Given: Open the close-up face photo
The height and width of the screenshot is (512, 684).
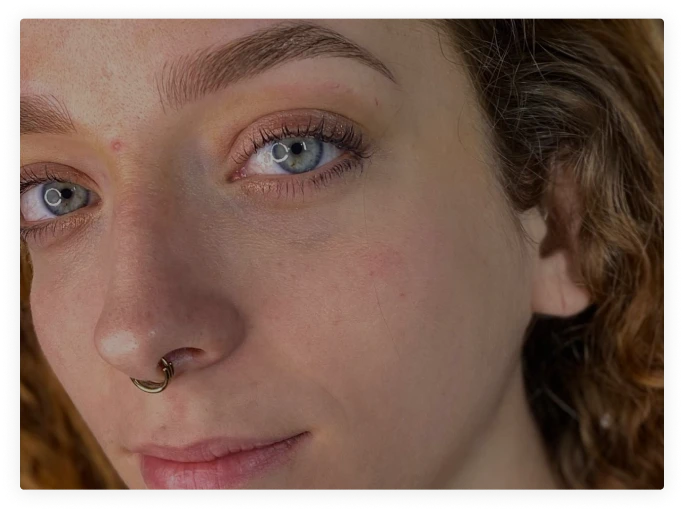Looking at the screenshot, I should point(342,254).
